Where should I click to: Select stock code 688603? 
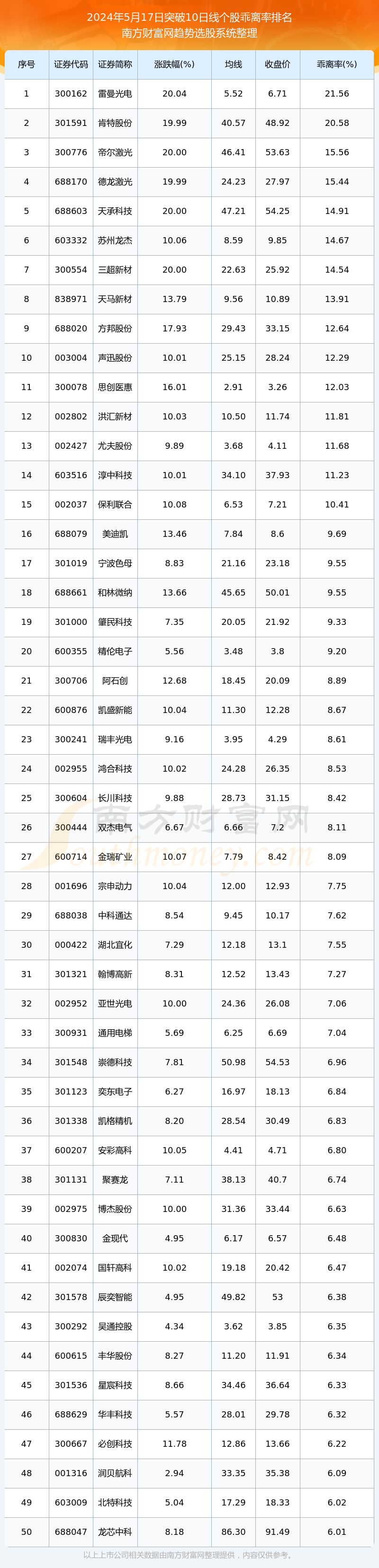click(71, 211)
